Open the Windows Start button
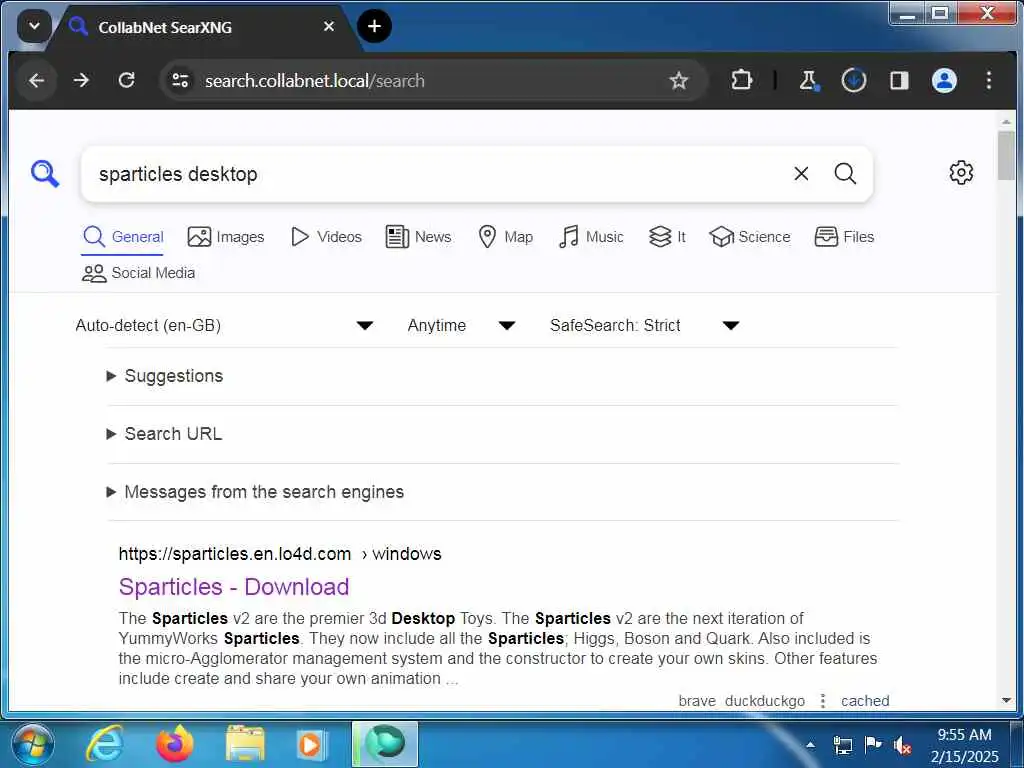Viewport: 1024px width, 768px height. (x=33, y=744)
